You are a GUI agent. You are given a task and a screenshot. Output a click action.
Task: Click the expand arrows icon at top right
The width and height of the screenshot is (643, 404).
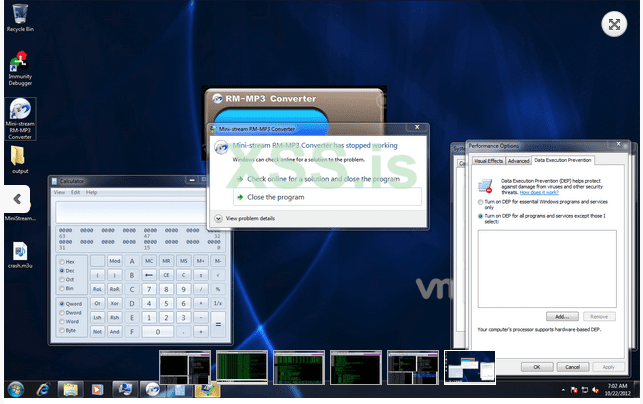click(612, 26)
